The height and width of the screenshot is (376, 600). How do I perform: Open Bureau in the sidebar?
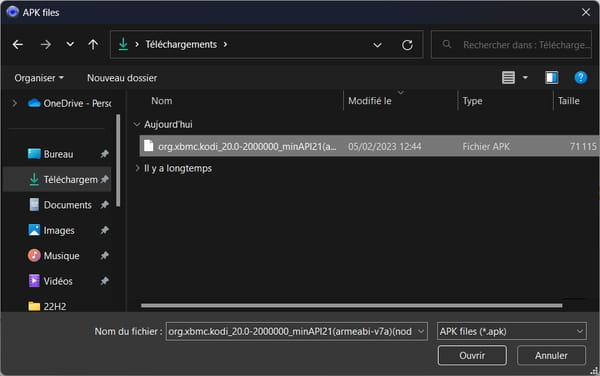point(57,154)
